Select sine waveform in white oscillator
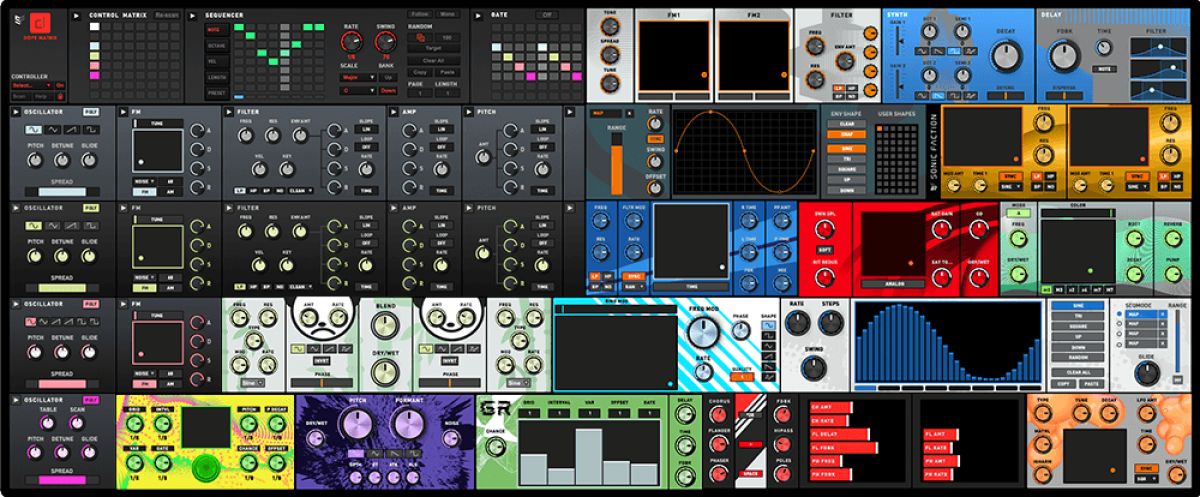This screenshot has height=497, width=1200. 33,129
